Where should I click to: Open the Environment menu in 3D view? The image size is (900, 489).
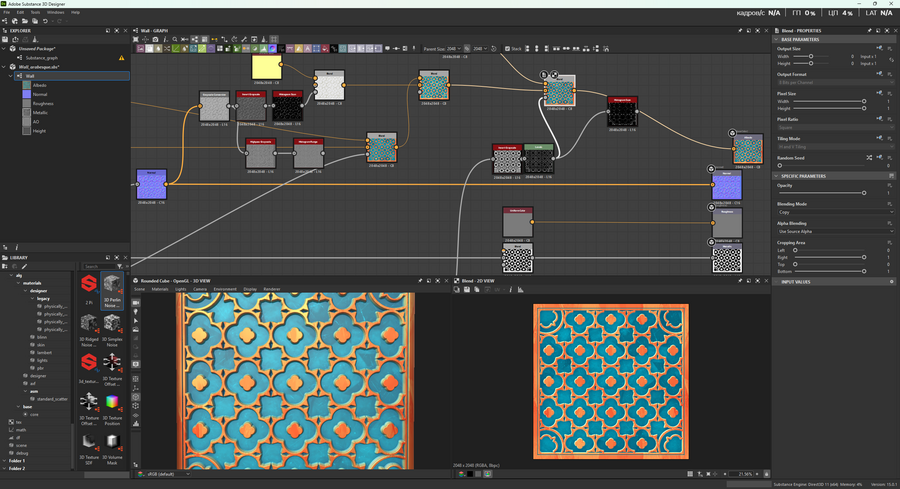point(225,289)
